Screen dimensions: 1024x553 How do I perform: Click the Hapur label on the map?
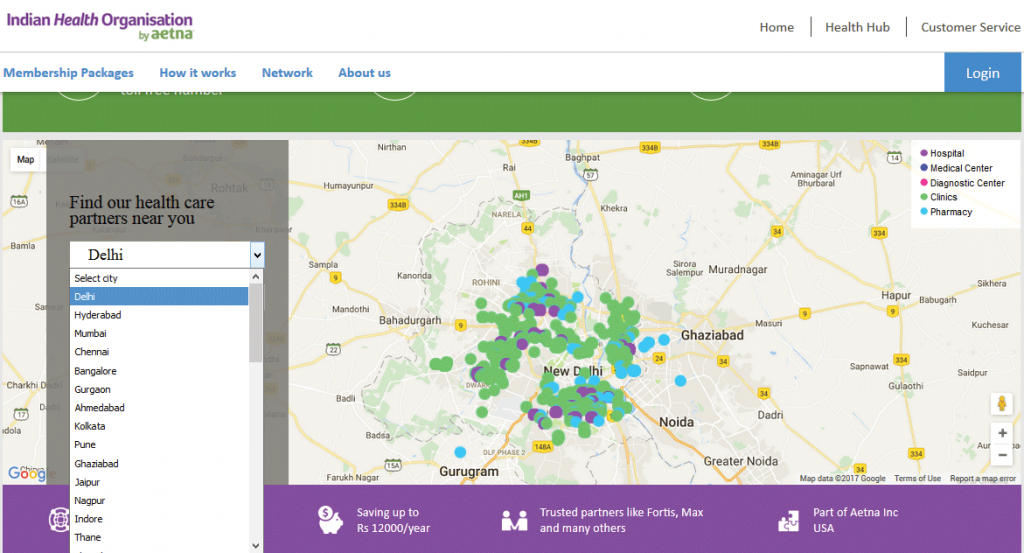(896, 295)
